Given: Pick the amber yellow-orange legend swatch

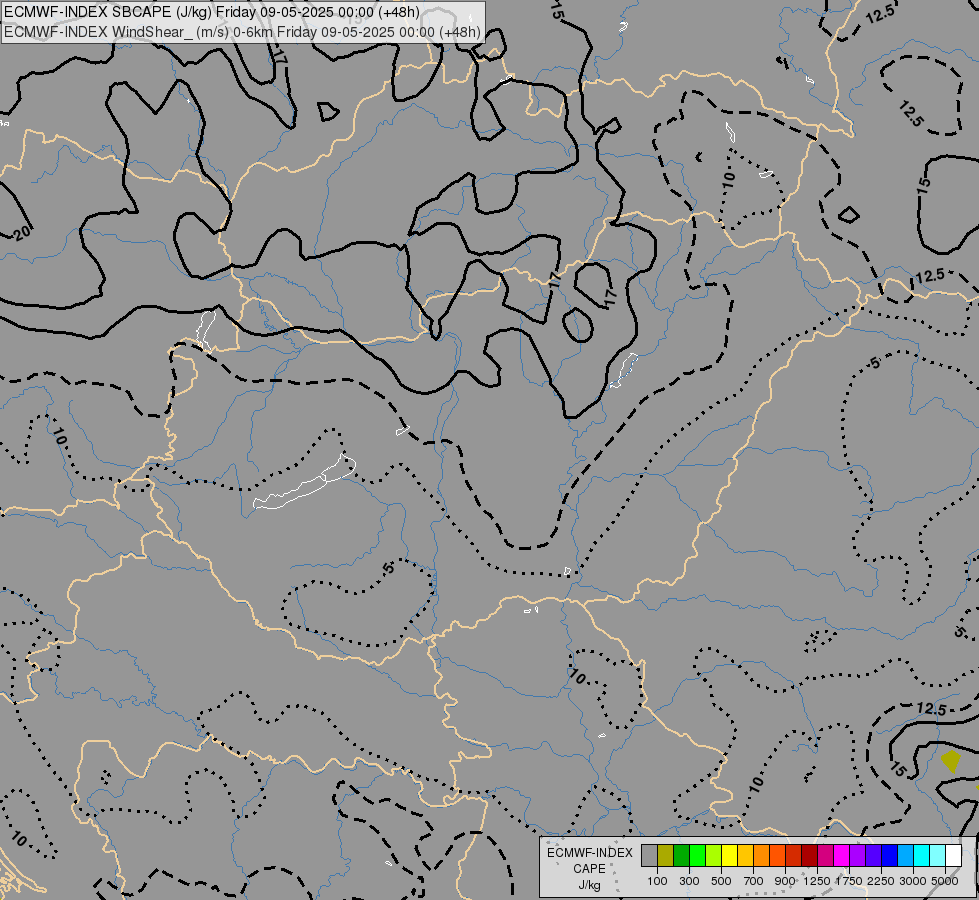Looking at the screenshot, I should pos(745,856).
